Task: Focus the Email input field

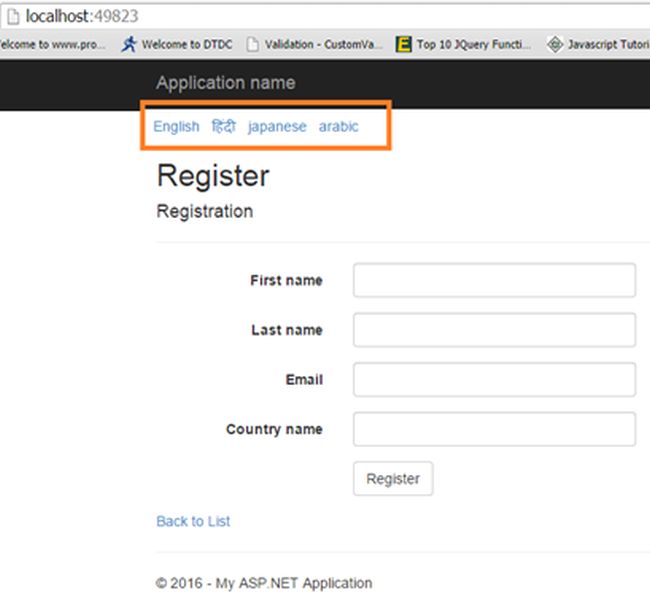Action: click(494, 379)
